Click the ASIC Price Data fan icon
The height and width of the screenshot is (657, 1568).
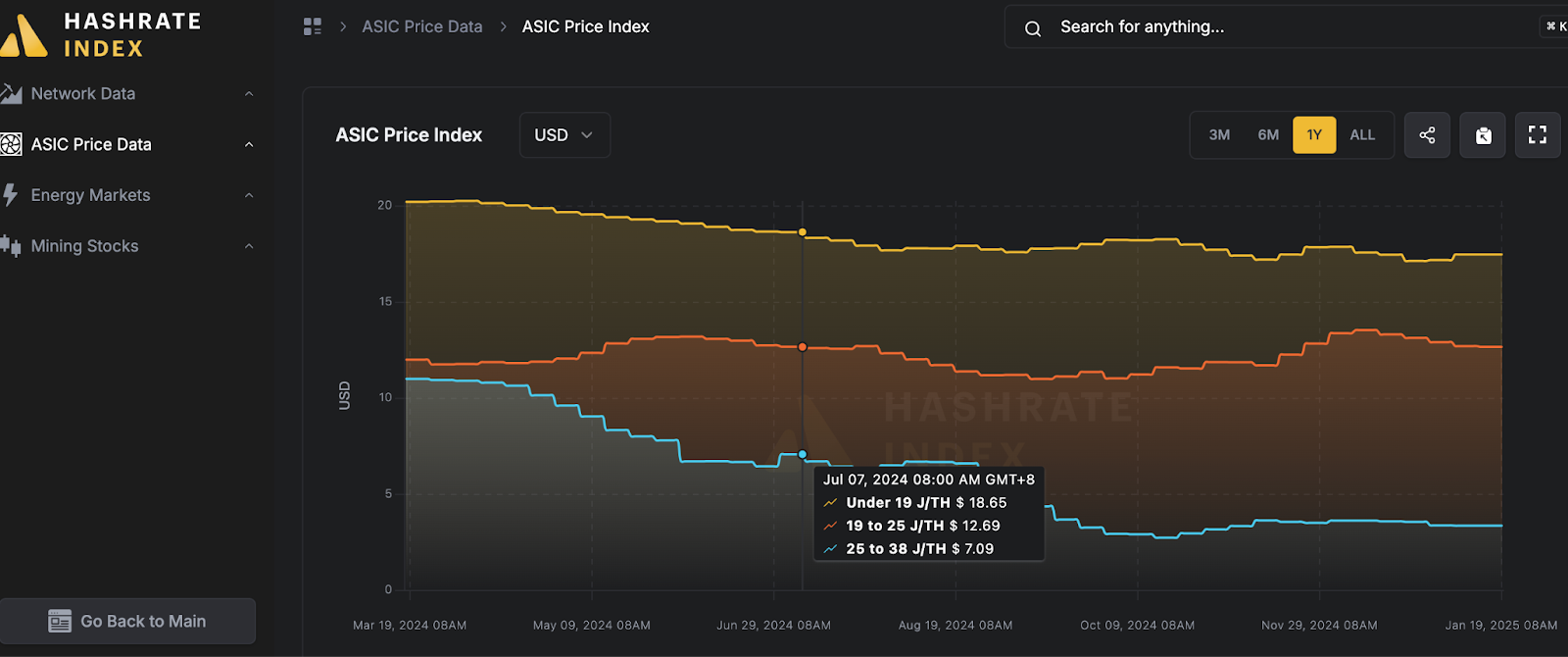11,145
